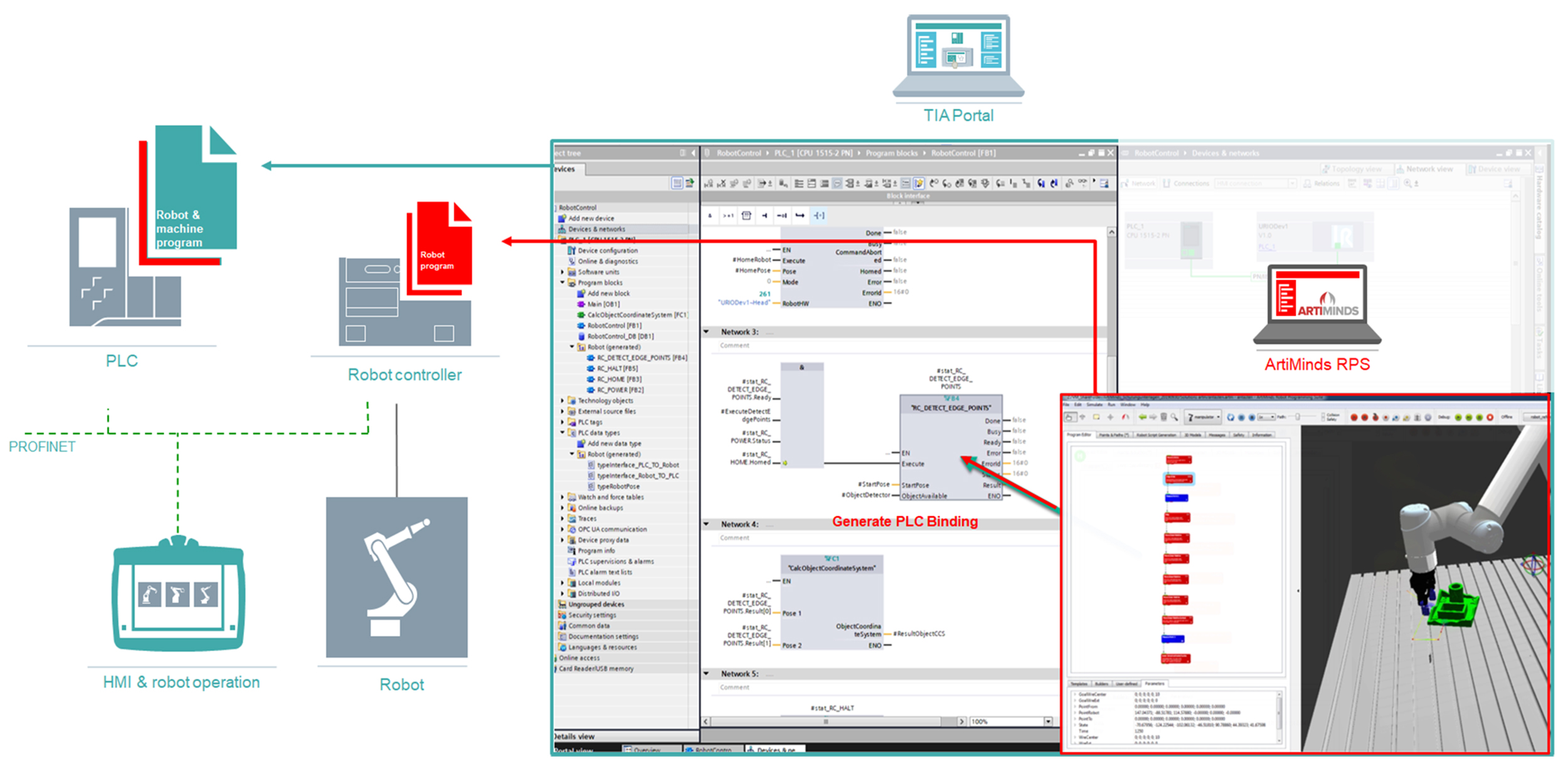Open the Details view panel

click(625, 736)
